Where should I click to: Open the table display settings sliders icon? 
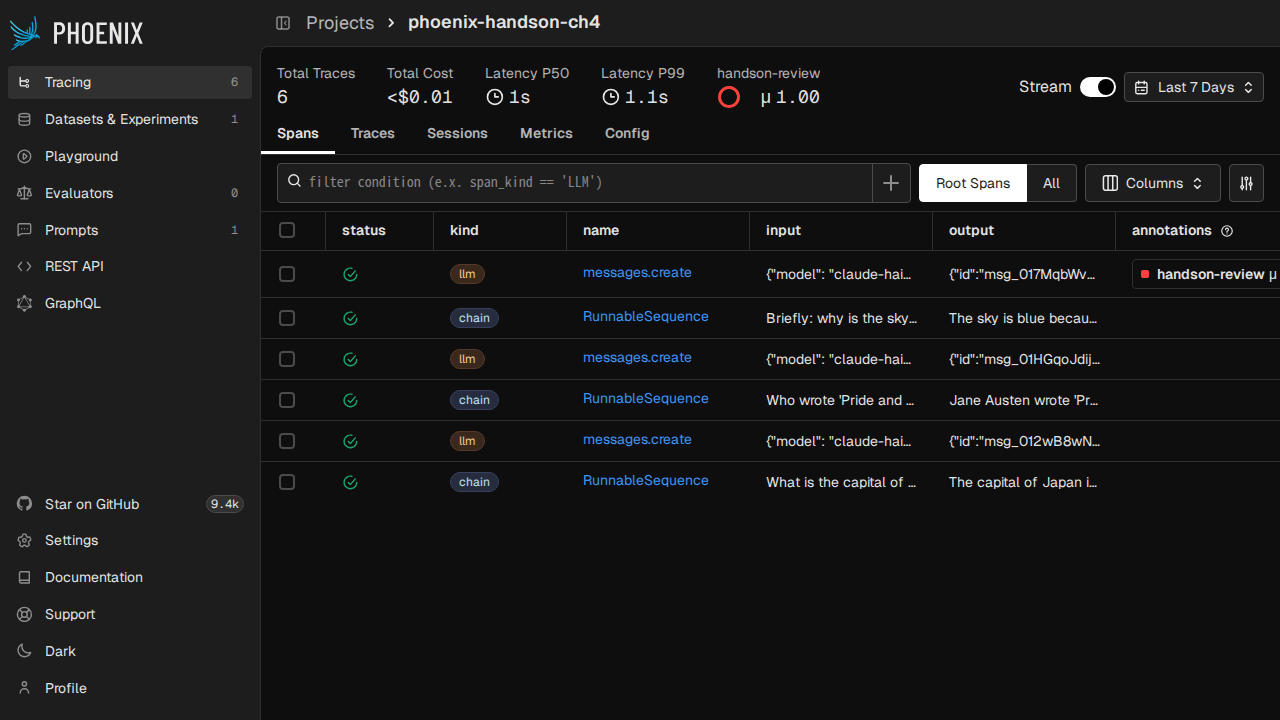tap(1246, 183)
